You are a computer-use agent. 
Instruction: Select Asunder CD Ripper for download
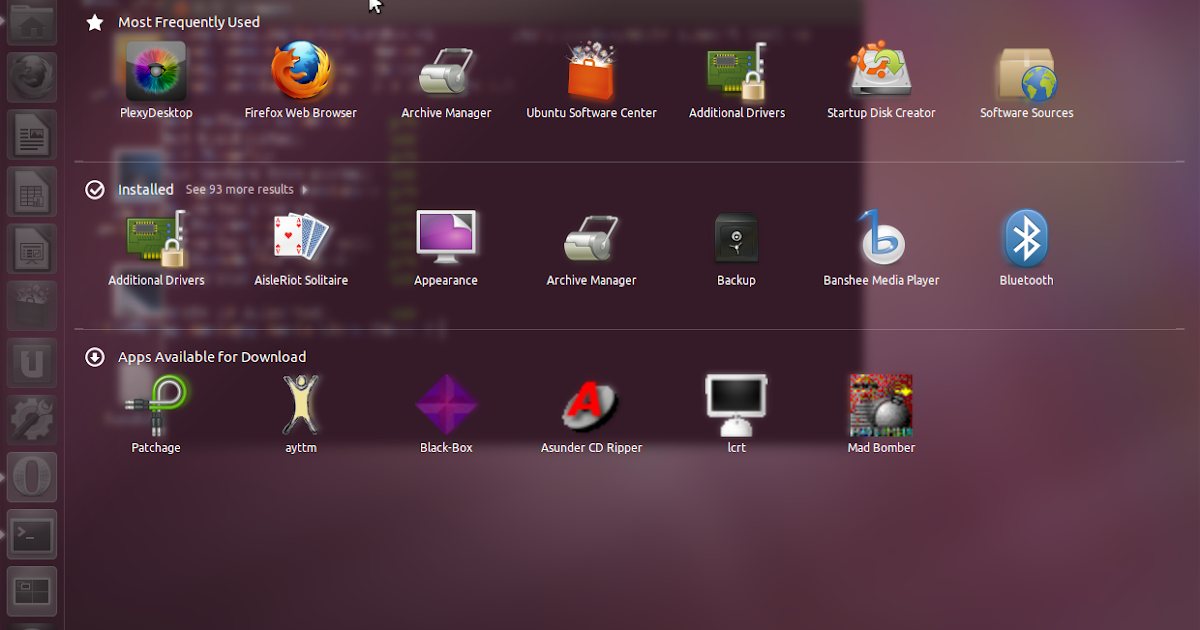(591, 415)
